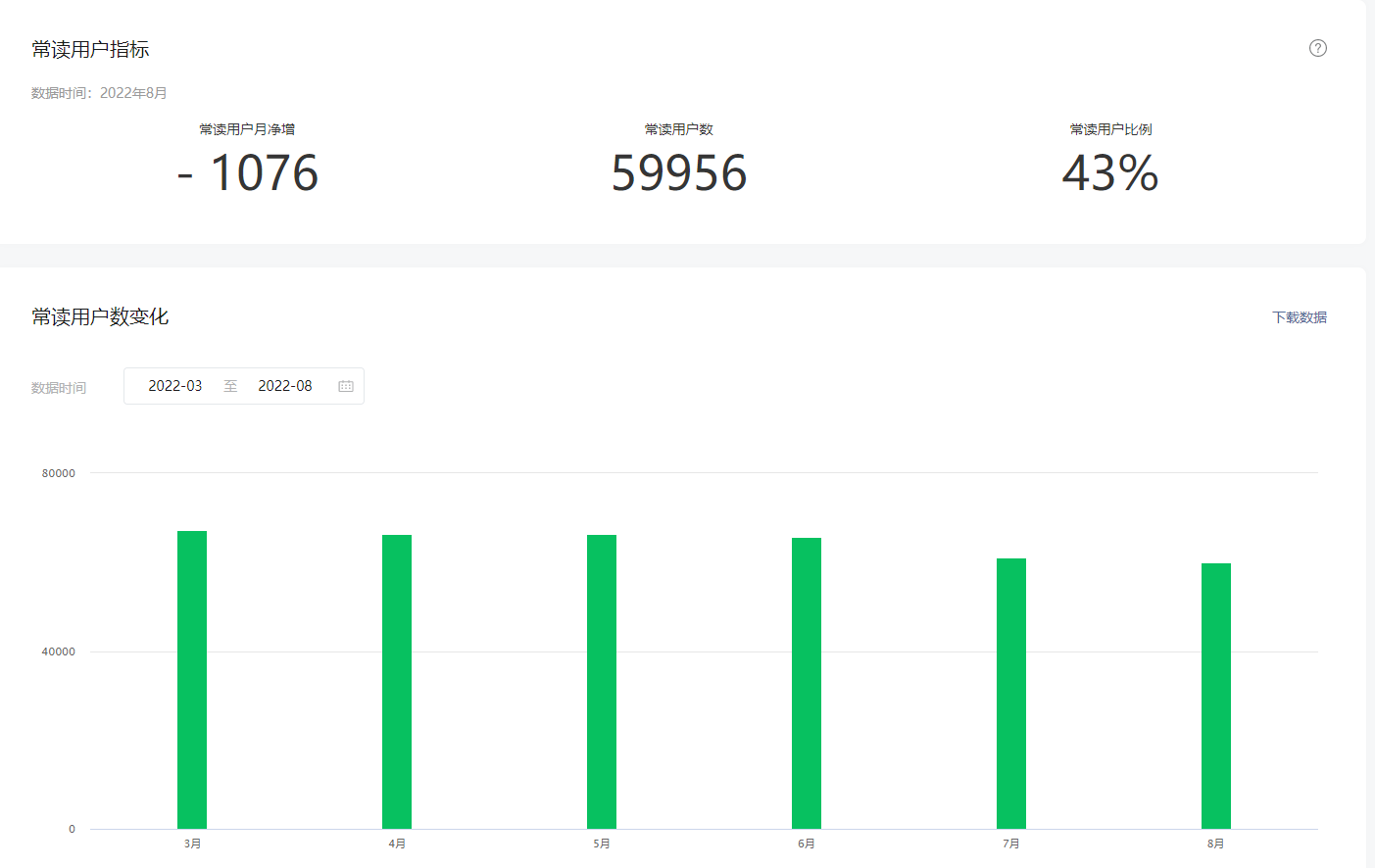
Task: Click the 下载数据 download link
Action: (x=1300, y=317)
